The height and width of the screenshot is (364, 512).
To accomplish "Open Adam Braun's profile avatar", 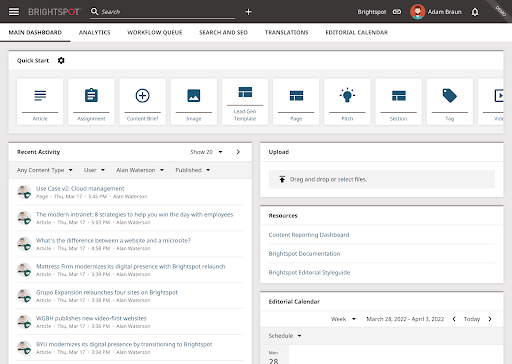I will (x=417, y=12).
